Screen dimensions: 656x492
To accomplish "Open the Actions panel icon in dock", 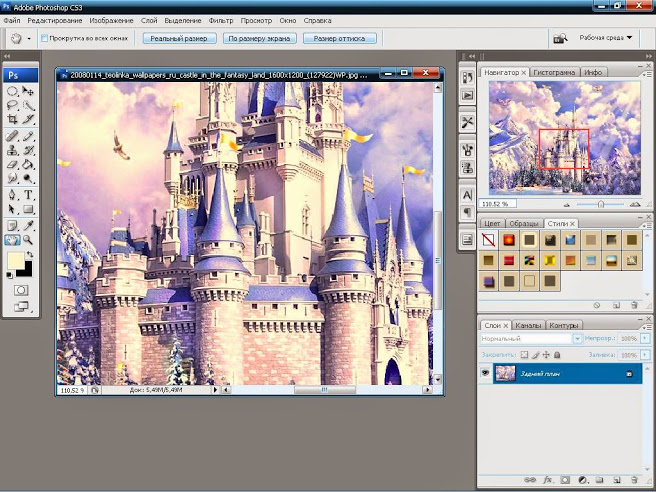I will tap(467, 95).
